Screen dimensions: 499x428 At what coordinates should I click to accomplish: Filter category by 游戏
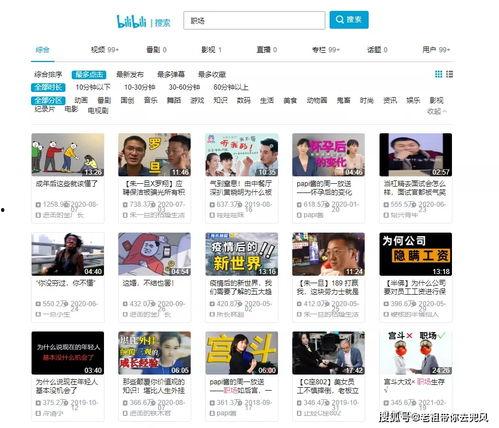coord(197,100)
